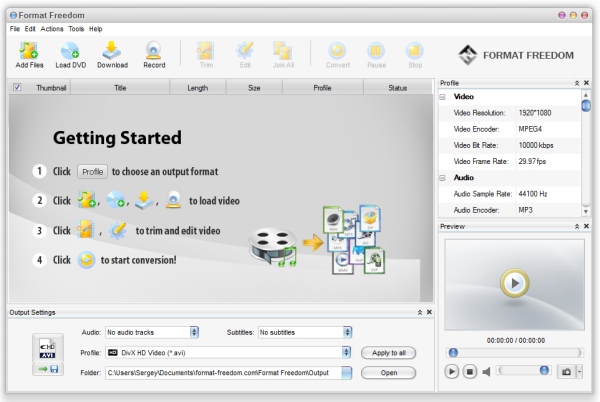Click the Status column header
The height and width of the screenshot is (402, 600).
click(398, 88)
